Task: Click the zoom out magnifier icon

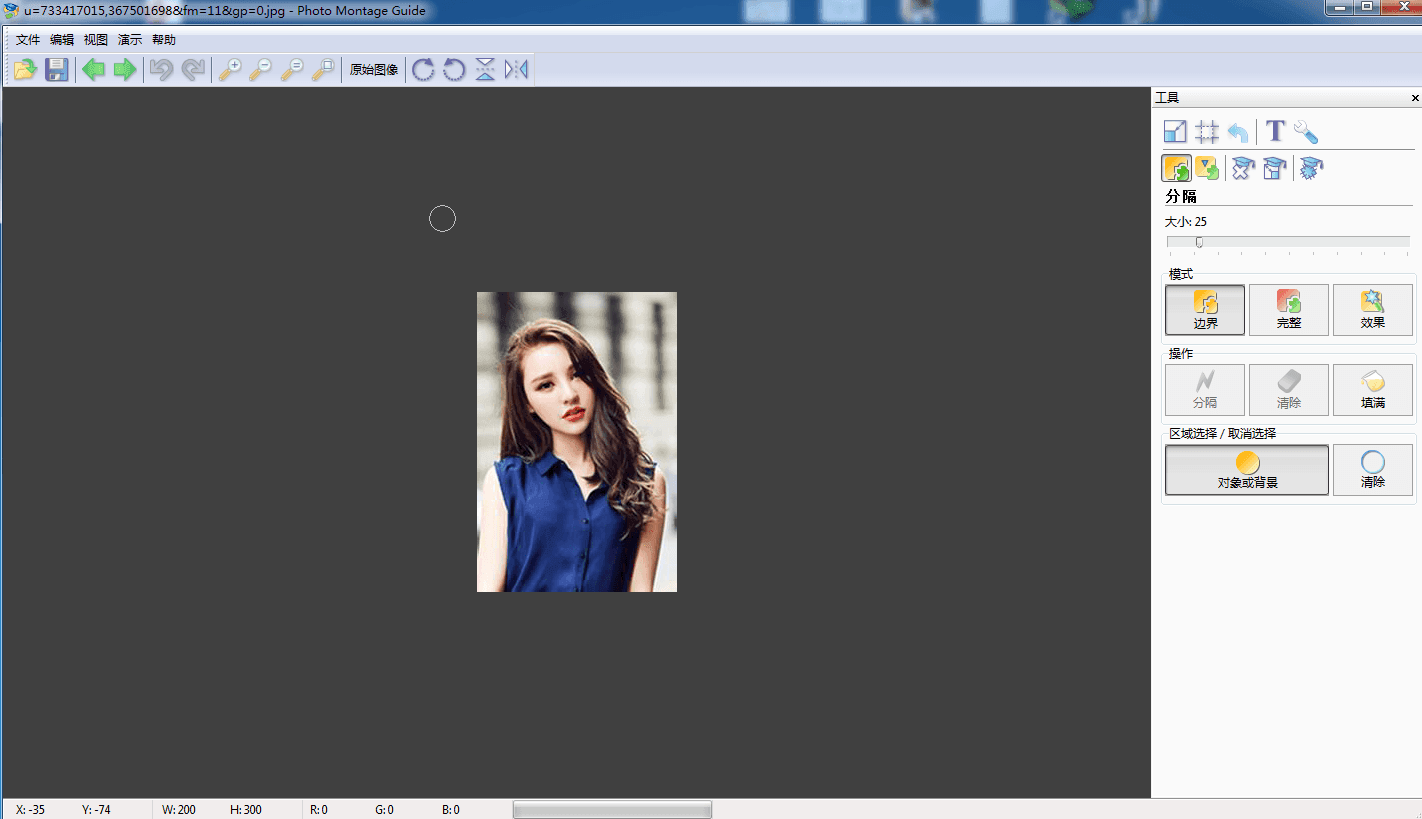Action: (261, 70)
